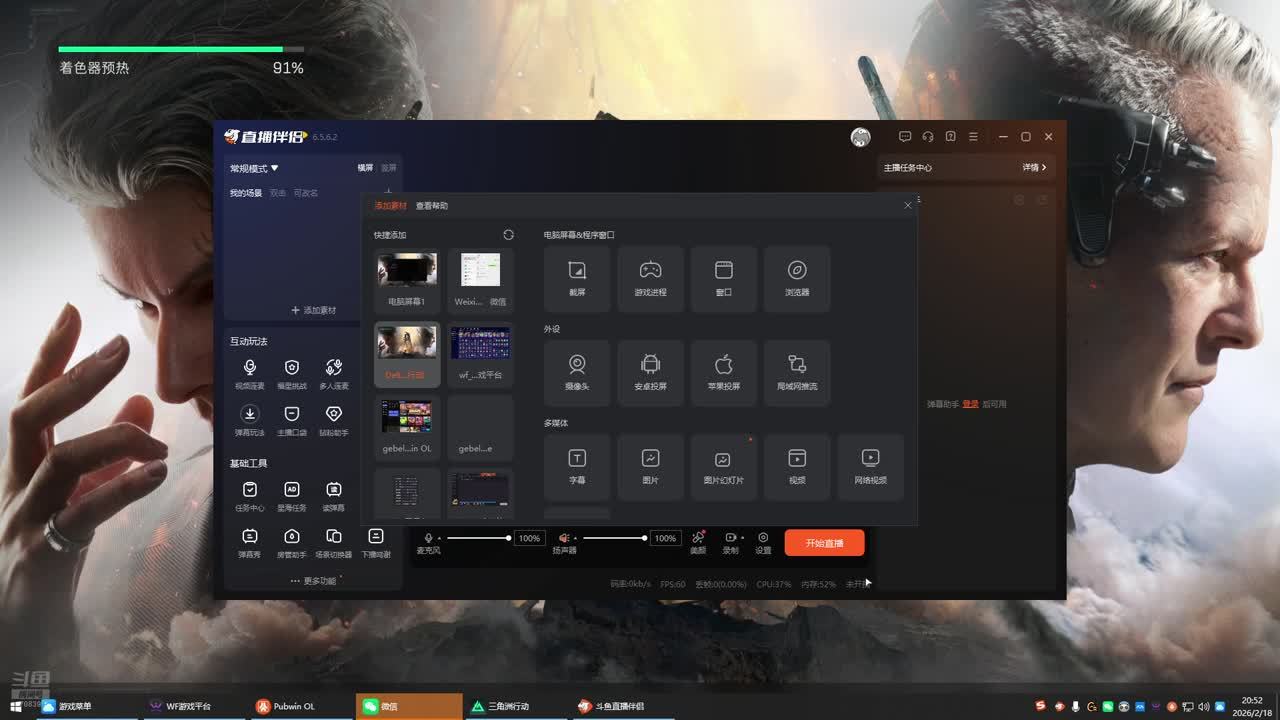Select 安卓投屏 Android screen casting
The width and height of the screenshot is (1280, 720).
[x=650, y=372]
